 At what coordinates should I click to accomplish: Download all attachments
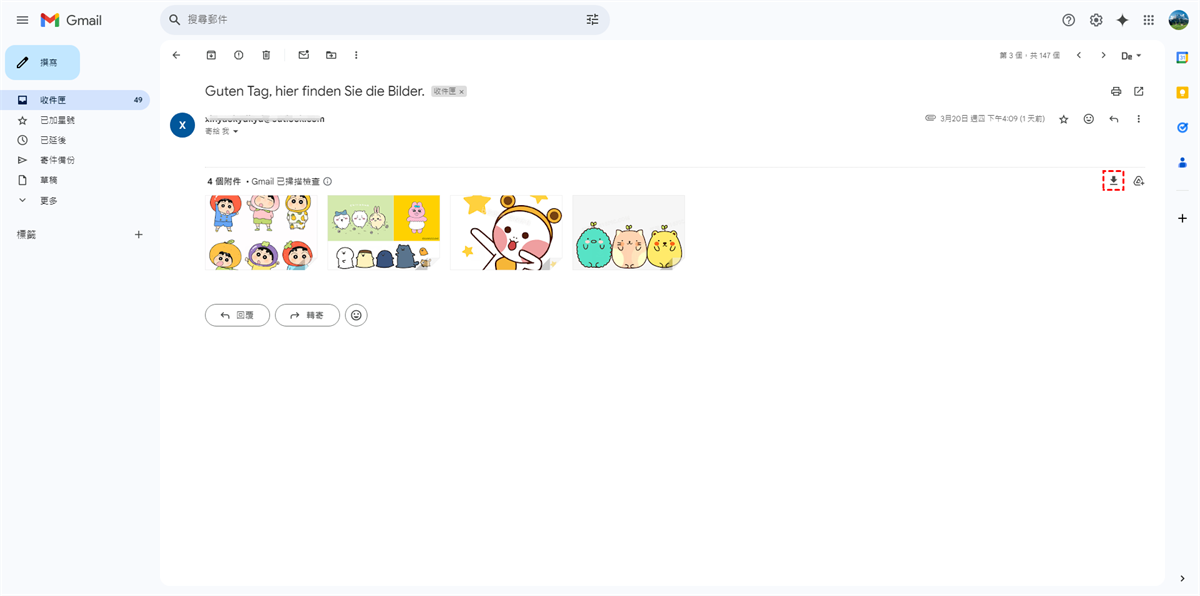pos(1114,181)
